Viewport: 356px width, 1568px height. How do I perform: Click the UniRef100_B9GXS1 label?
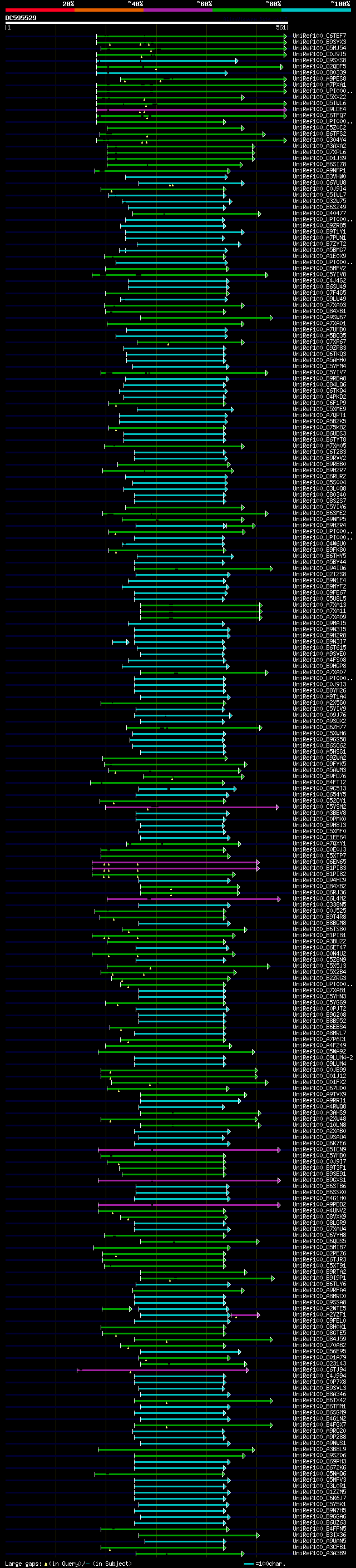click(319, 1180)
